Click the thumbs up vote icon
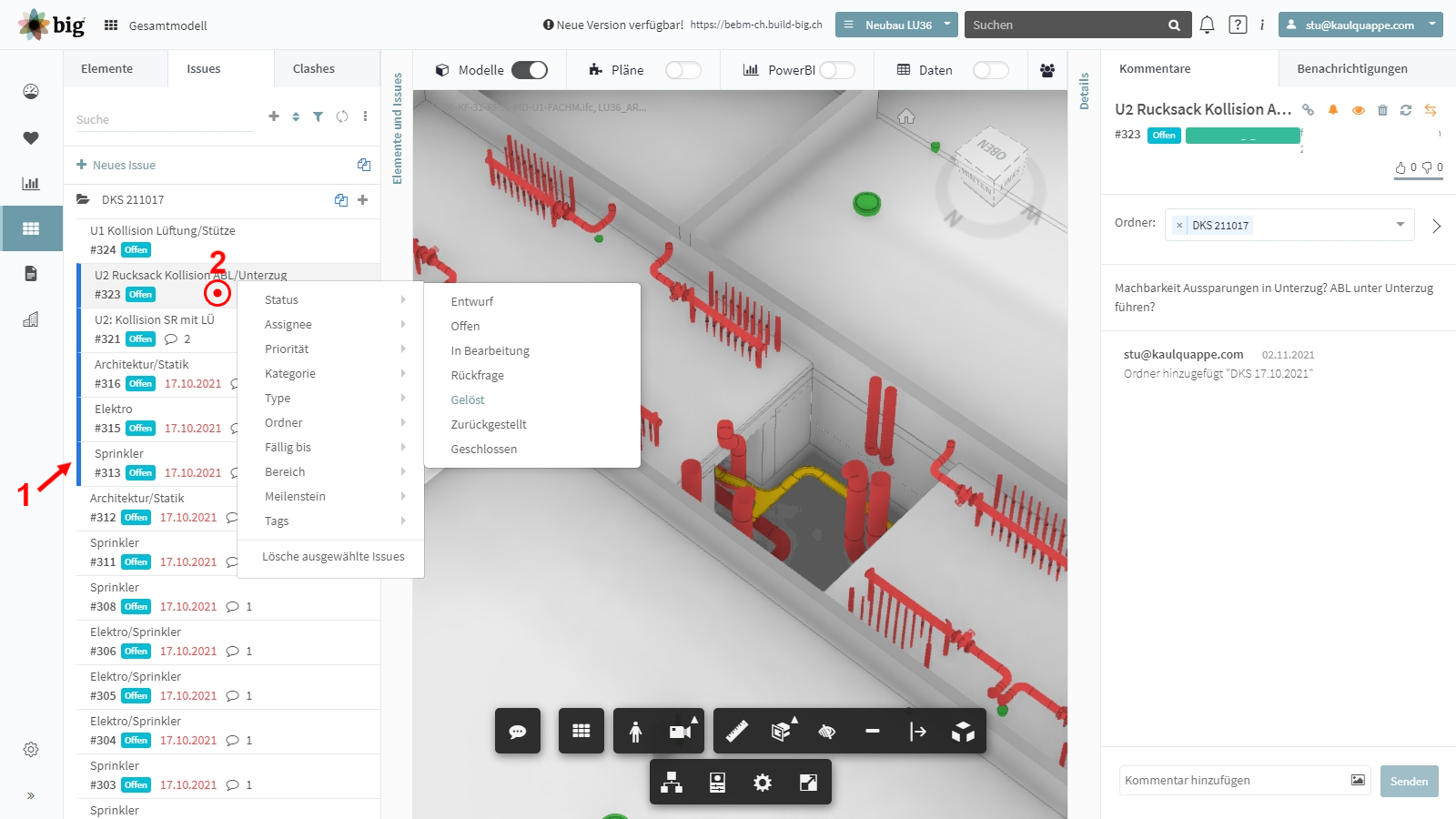1456x819 pixels. pos(1400,167)
